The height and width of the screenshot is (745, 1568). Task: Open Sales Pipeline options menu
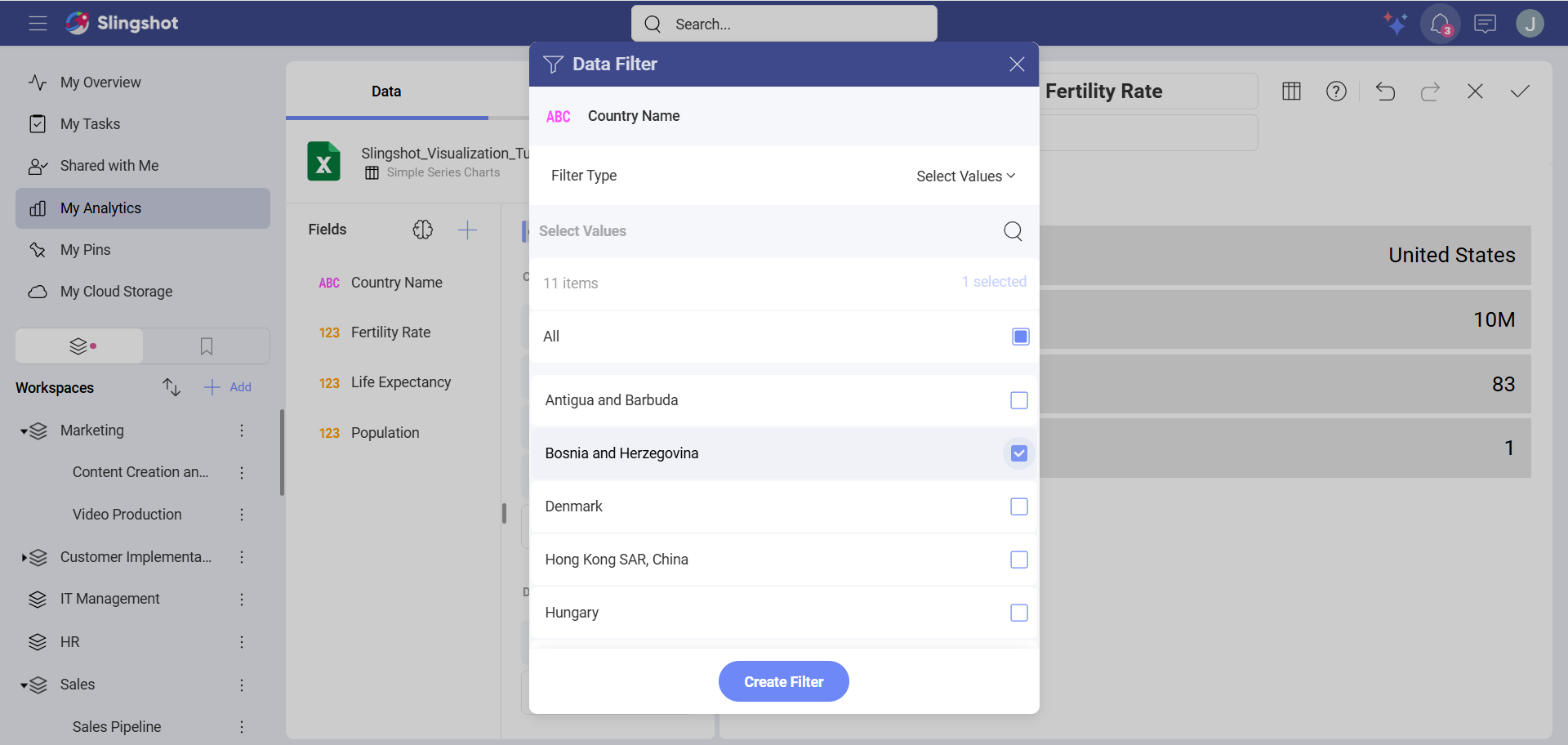(242, 727)
